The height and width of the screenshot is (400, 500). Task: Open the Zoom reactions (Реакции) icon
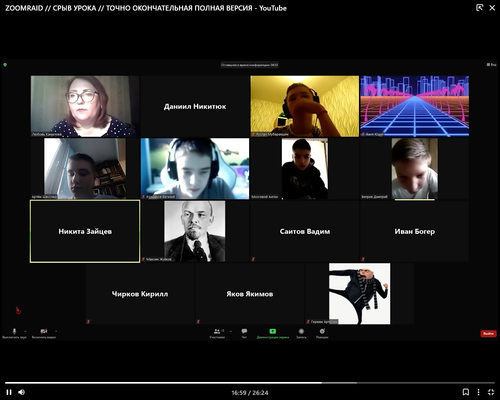tap(322, 331)
